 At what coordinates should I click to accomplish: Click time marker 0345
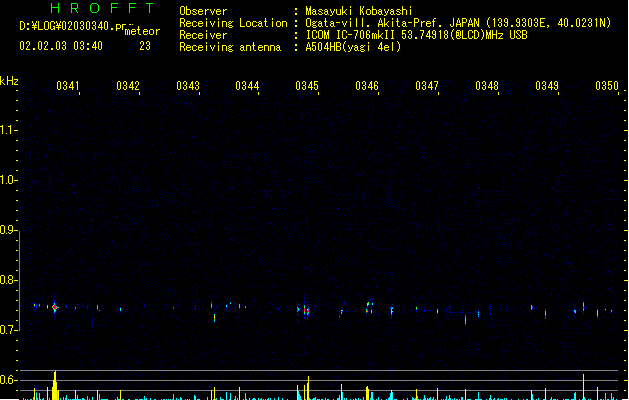coord(307,86)
